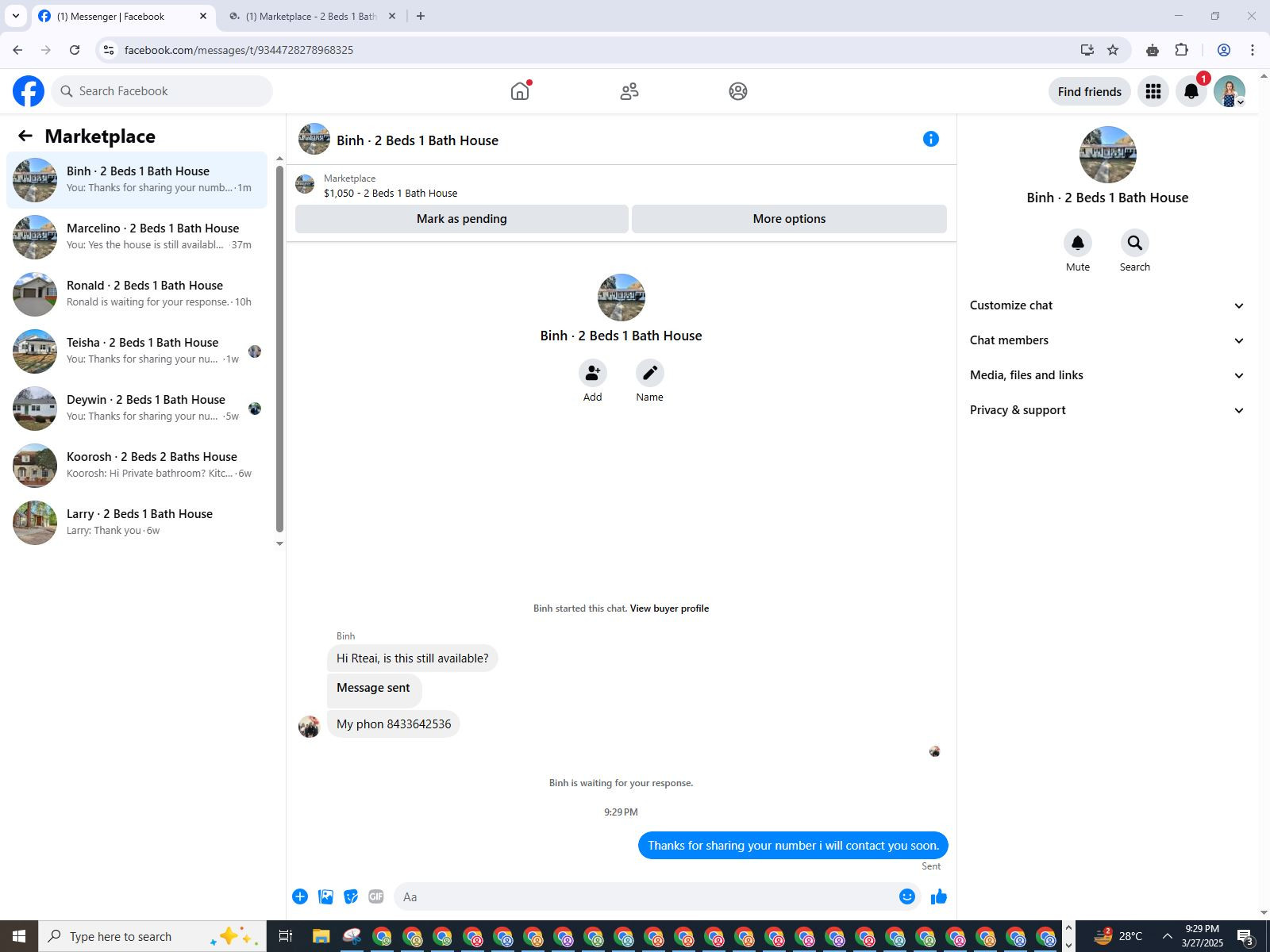Open the taskbar clock showing 9:29 PM
Screen dimensions: 1270x952
click(1202, 936)
